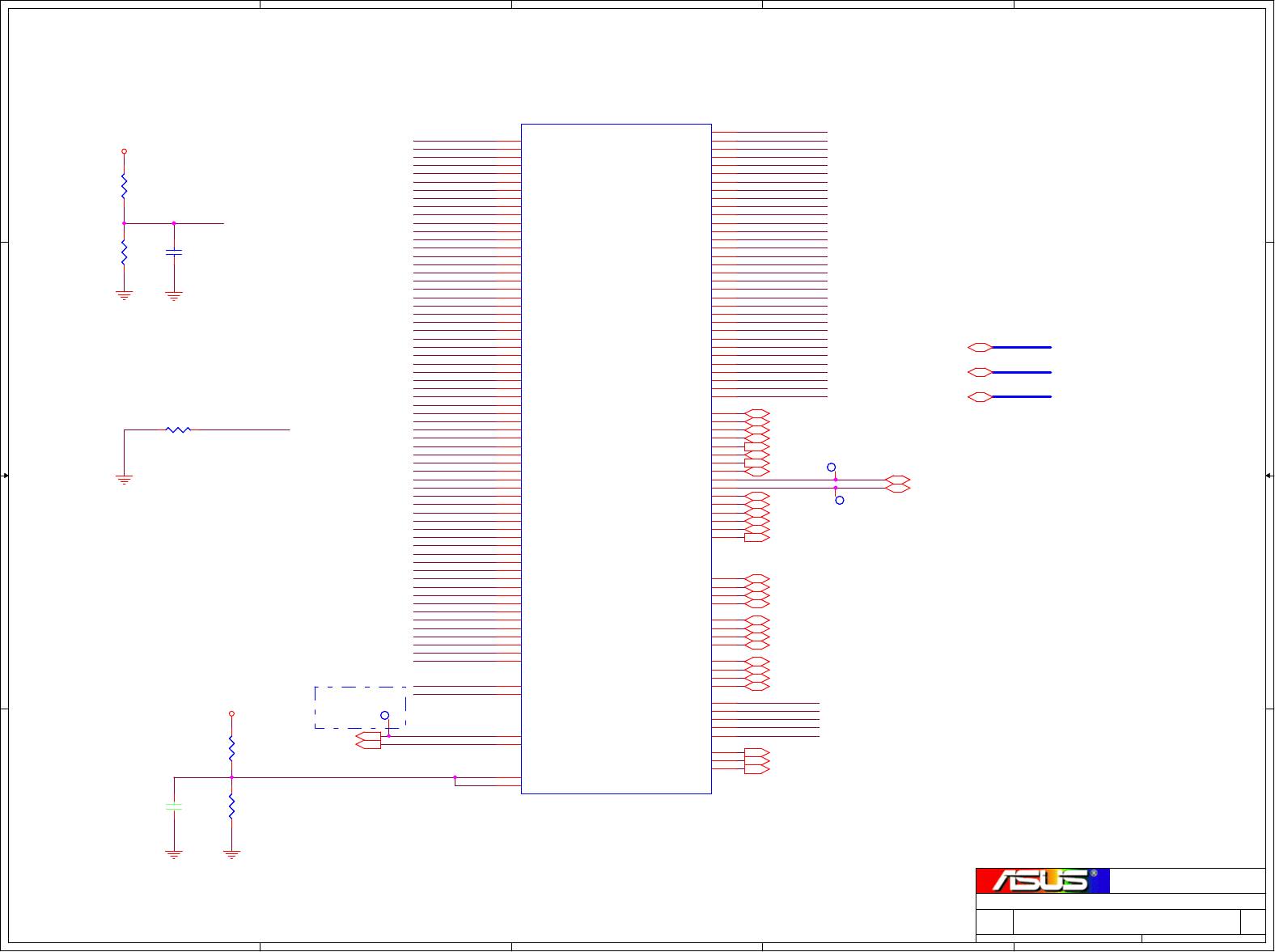Click the wide empty title field under the ASUS logo
Screen dimensions: 1275x952
tap(1121, 901)
